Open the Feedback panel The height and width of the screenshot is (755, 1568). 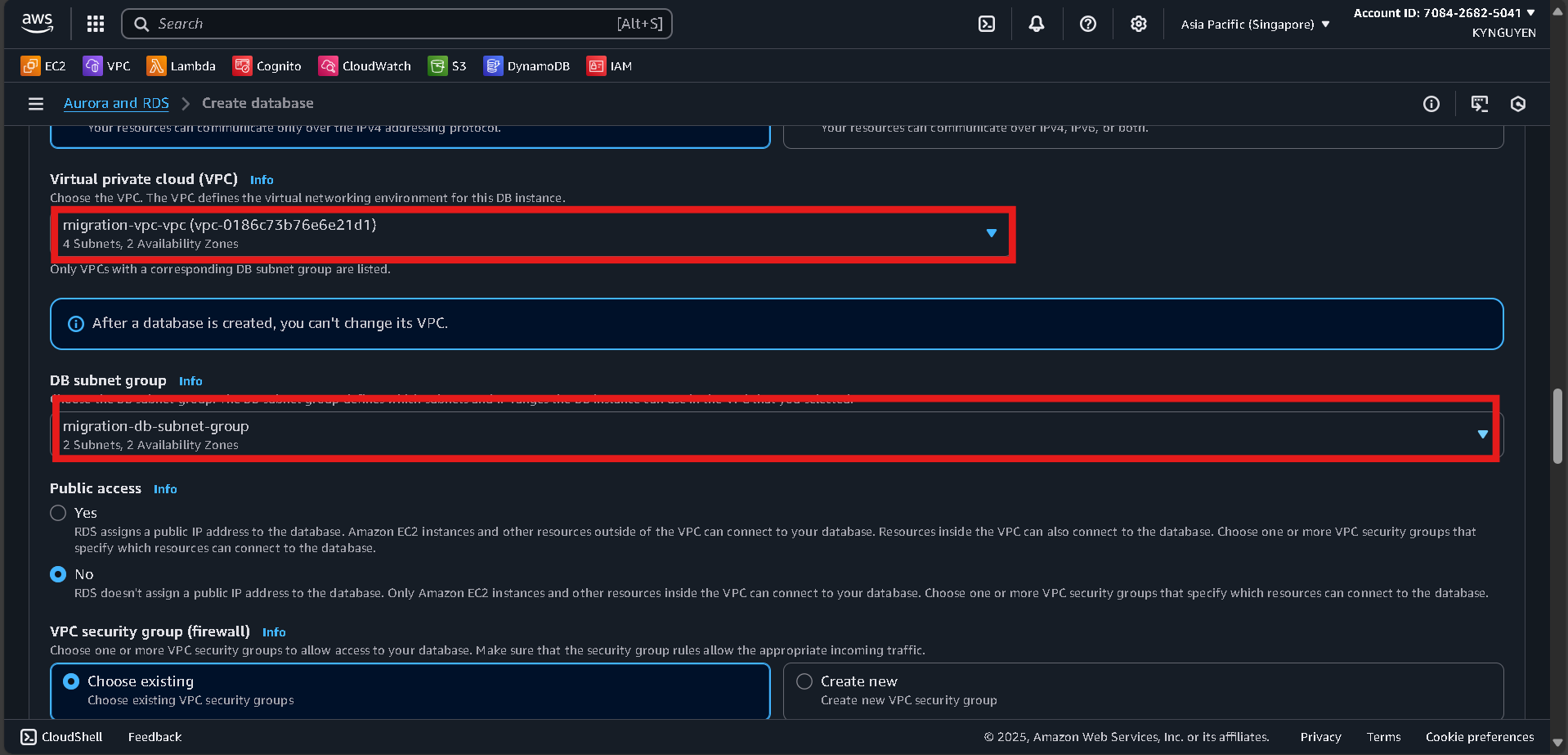point(155,736)
